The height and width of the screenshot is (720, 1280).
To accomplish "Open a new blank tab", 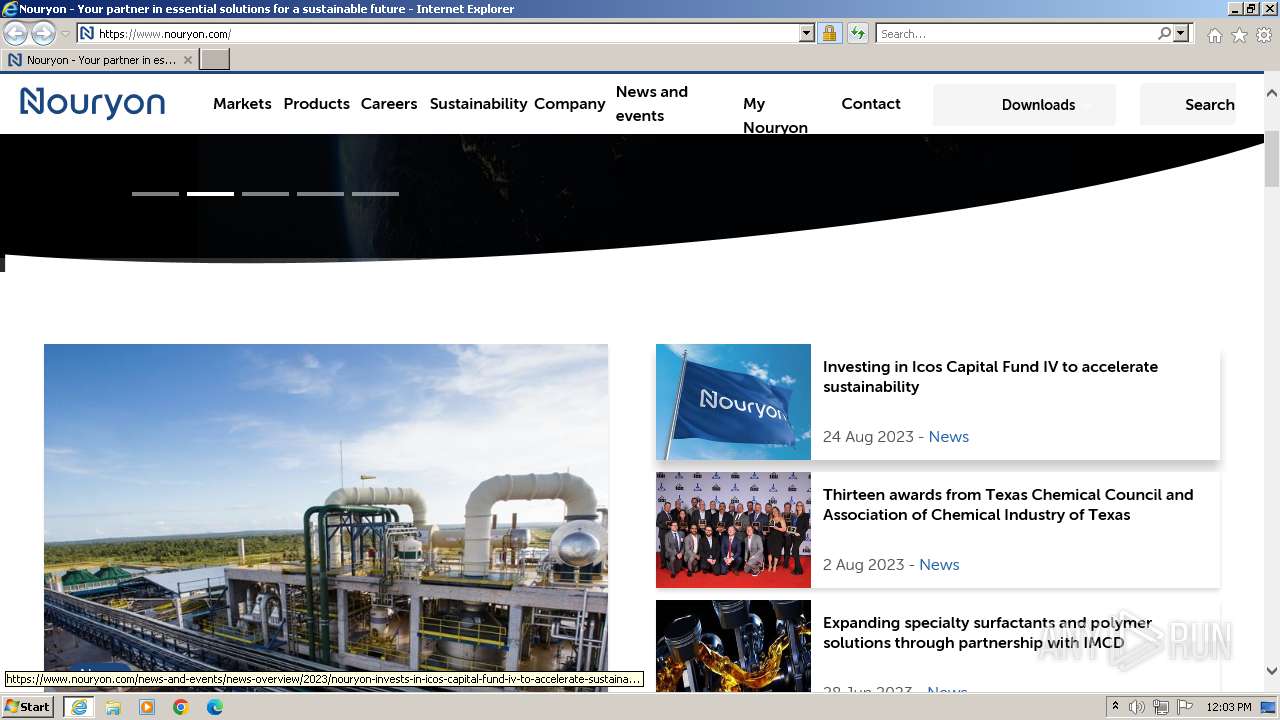I will [x=215, y=60].
